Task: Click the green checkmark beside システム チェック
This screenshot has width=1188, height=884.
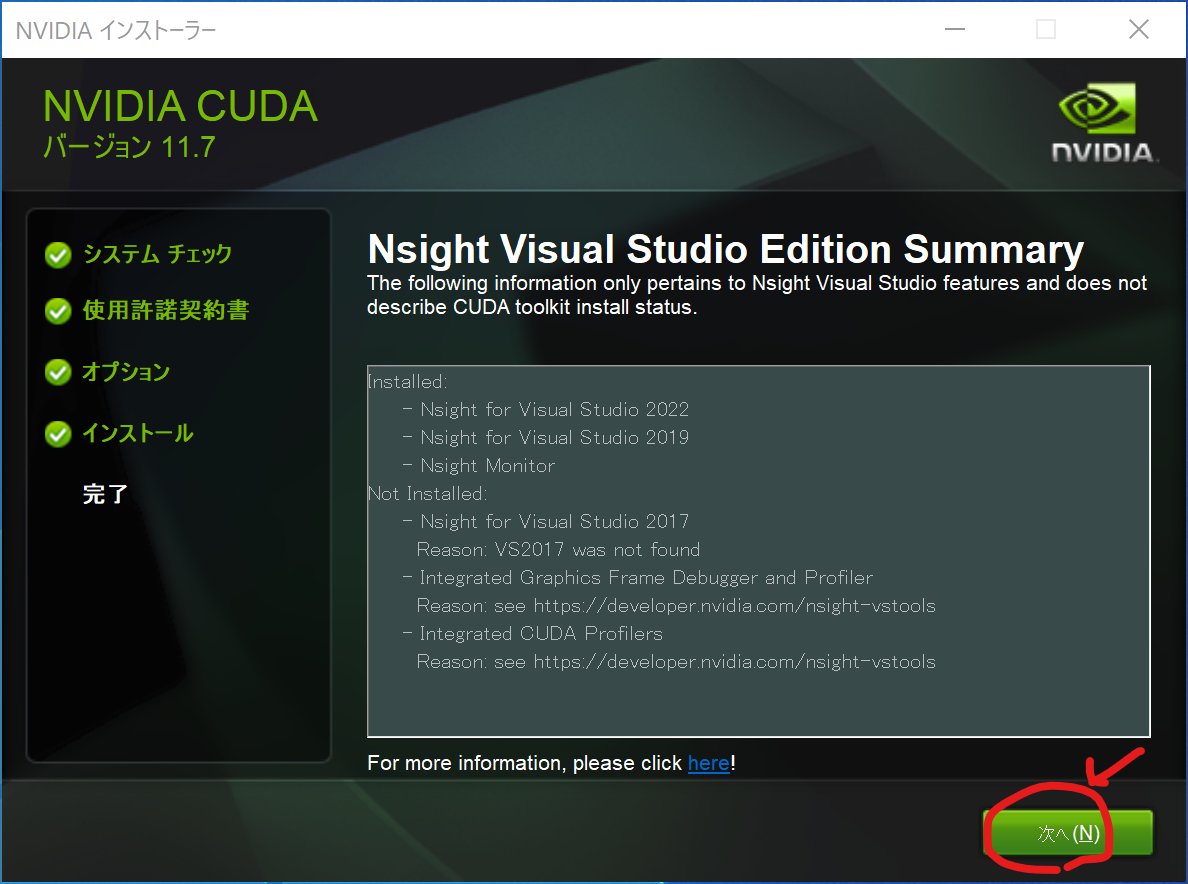Action: click(x=58, y=255)
